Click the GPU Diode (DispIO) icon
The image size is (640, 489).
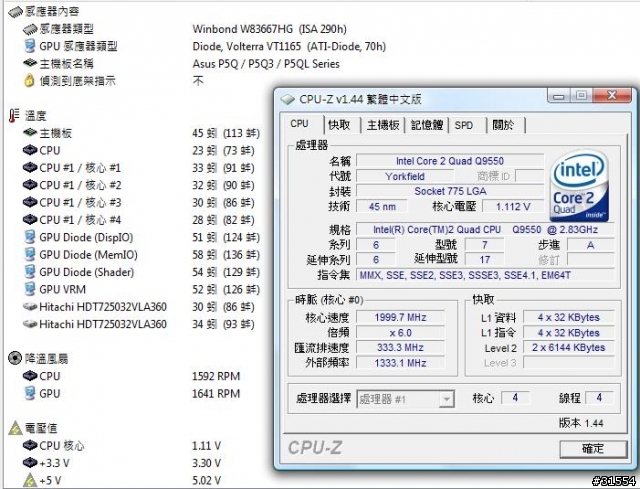click(29, 237)
